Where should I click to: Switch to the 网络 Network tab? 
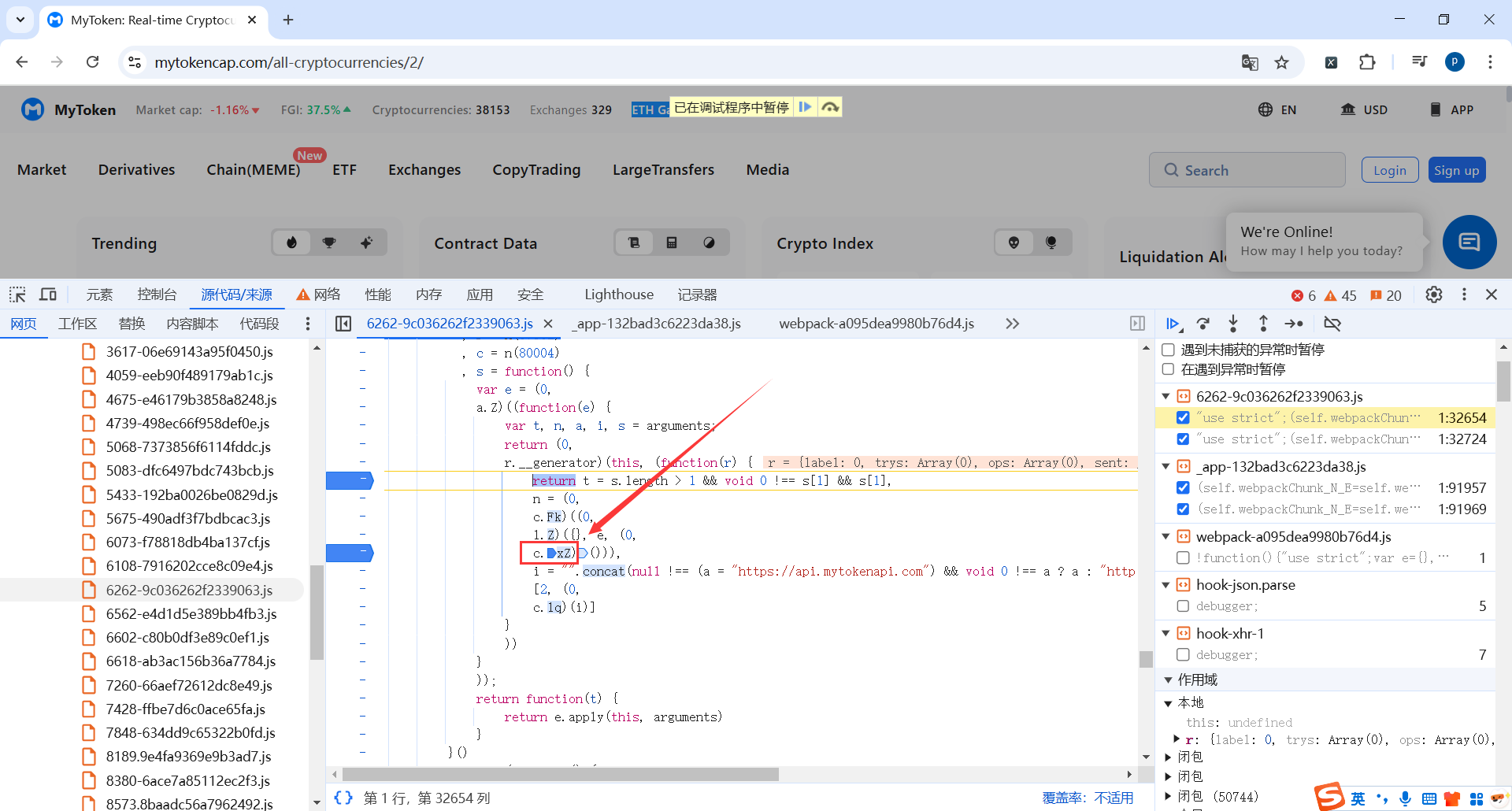click(x=318, y=294)
